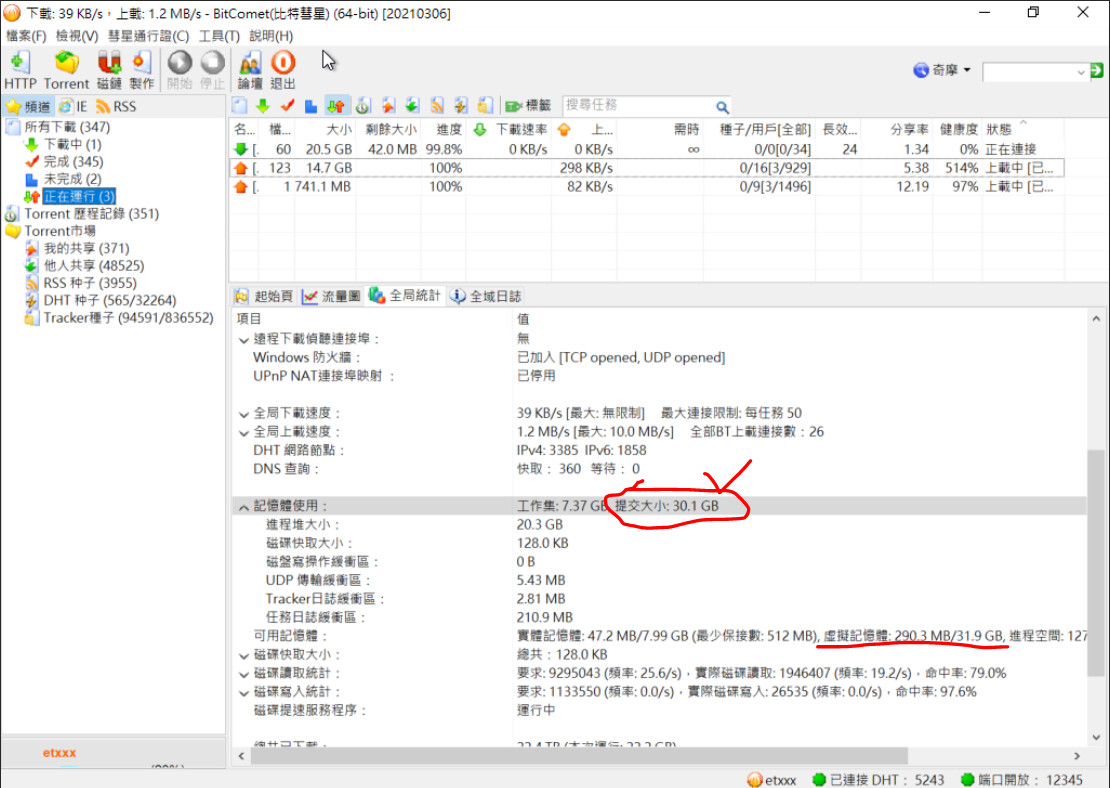Screen dimensions: 1110x788
Task: Open the 論壇 forum toolbar button
Action: [x=250, y=70]
